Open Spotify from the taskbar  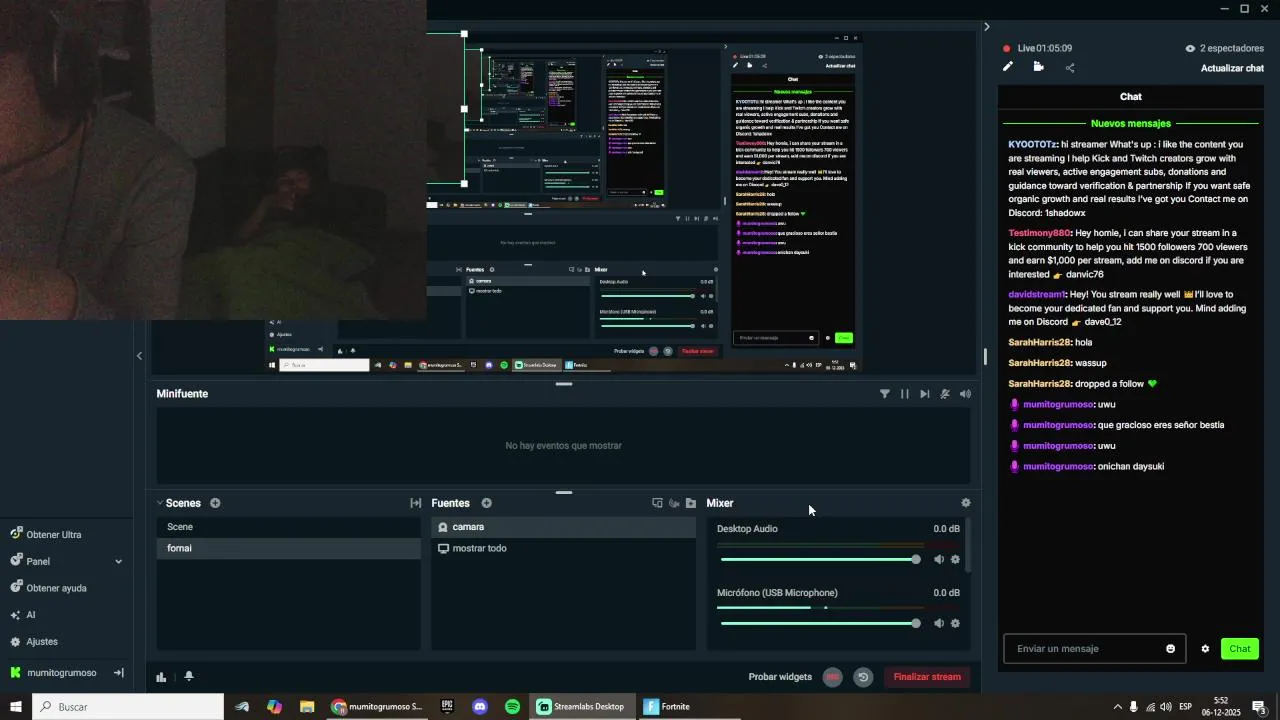pos(512,707)
